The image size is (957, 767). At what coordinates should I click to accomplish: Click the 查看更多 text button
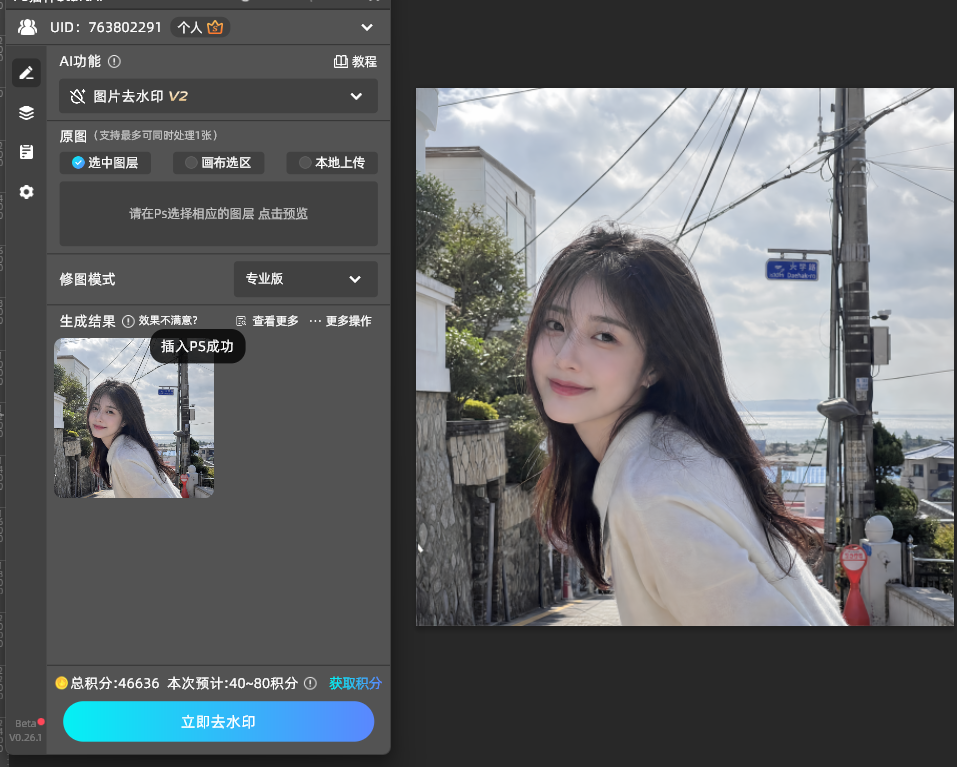click(x=275, y=321)
